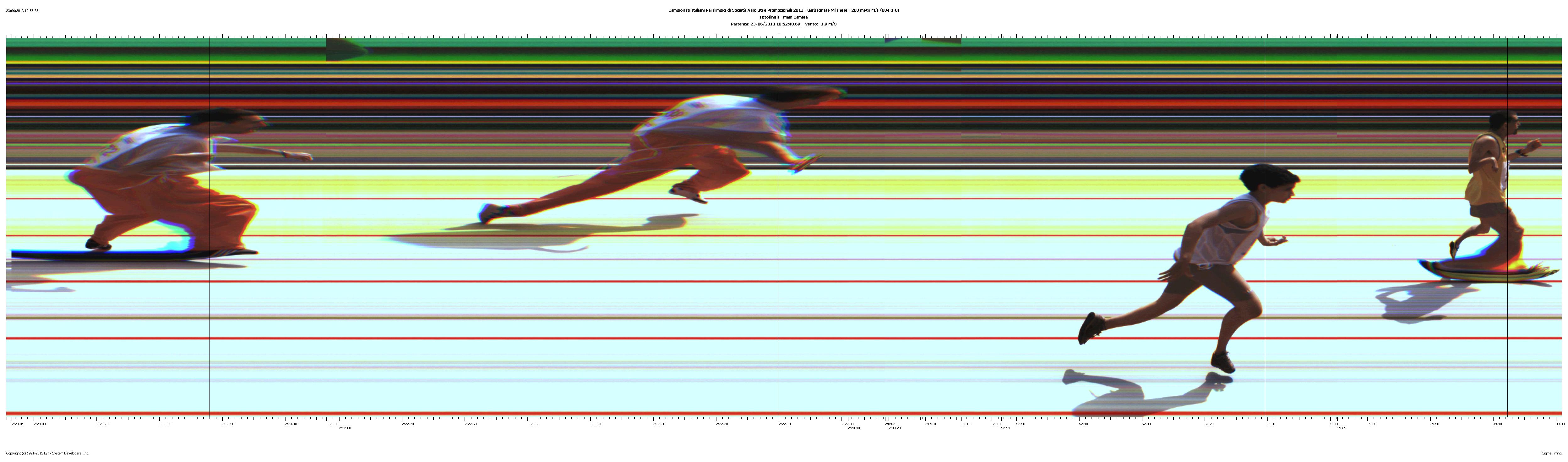
Task: Click the Lynx System Developers copyright text
Action: point(47,453)
